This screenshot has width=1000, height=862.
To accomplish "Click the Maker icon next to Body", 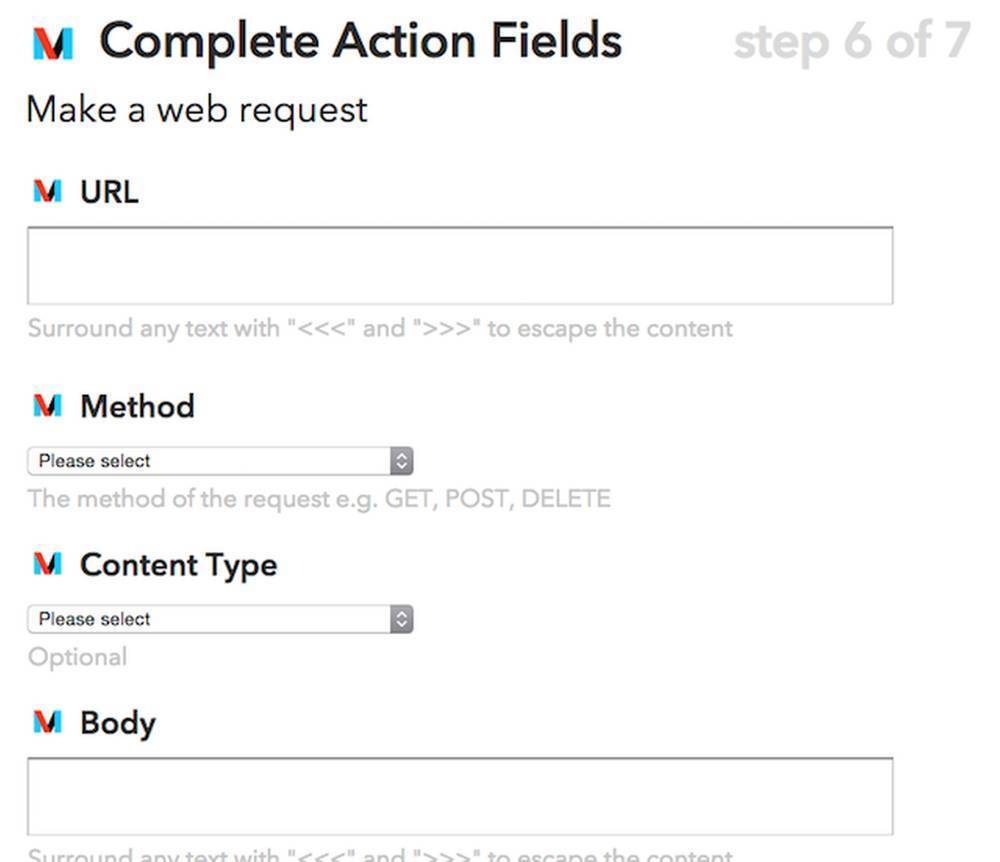I will tap(47, 722).
